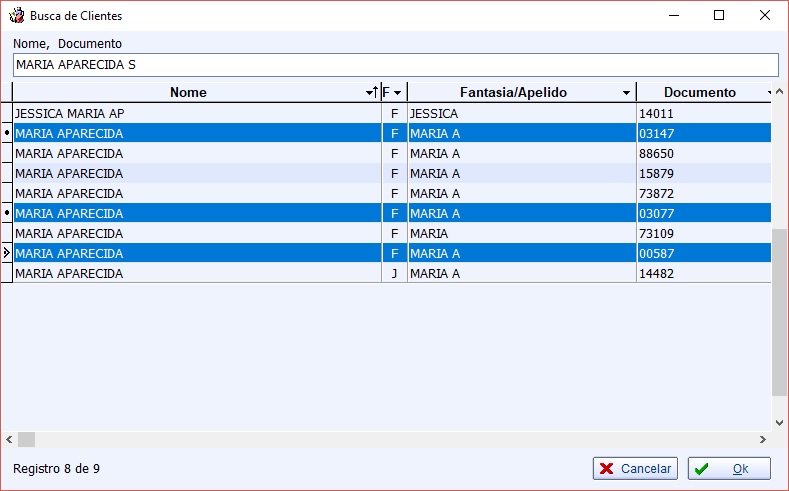Click the green checkmark icon on Ok
This screenshot has width=789, height=491.
click(701, 469)
